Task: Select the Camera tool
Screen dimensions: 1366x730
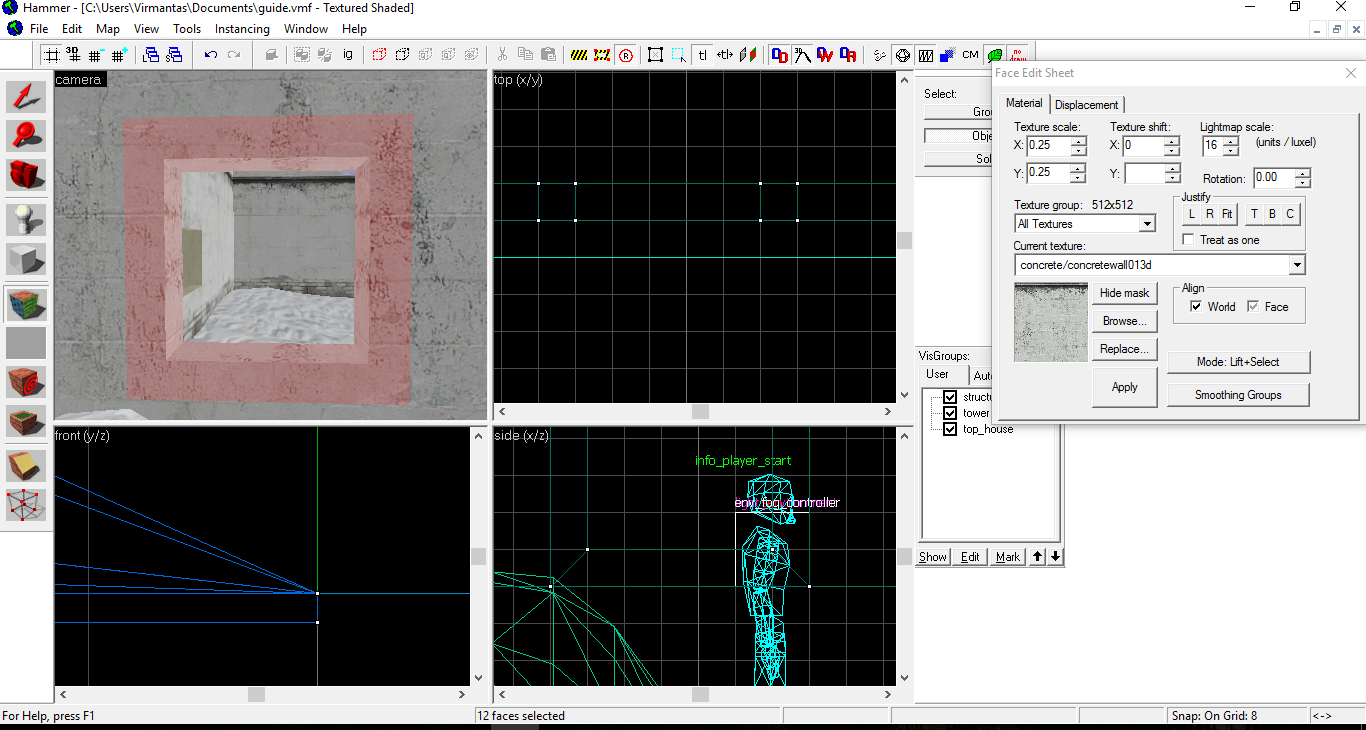Action: (x=27, y=174)
